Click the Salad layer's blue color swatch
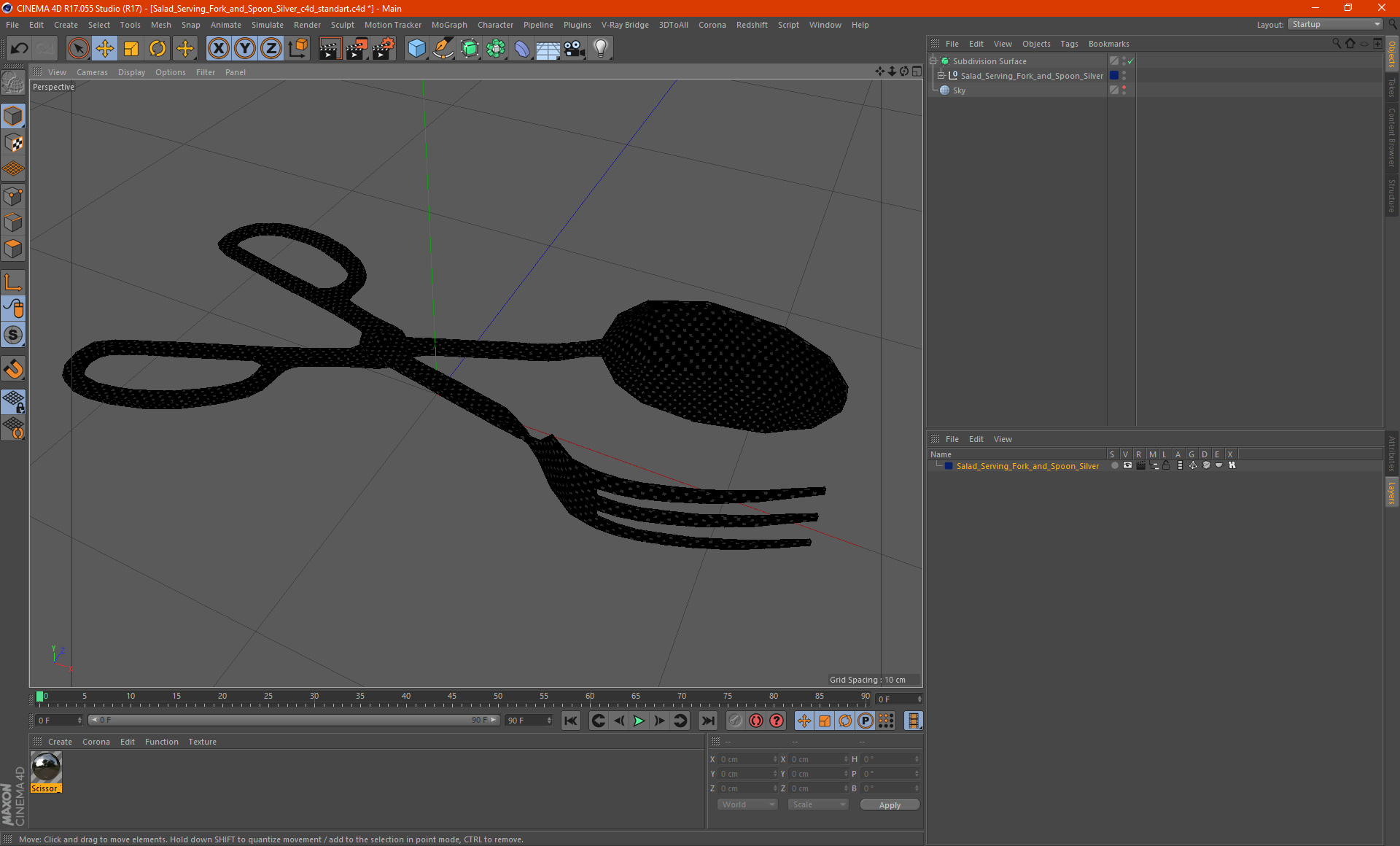The image size is (1400, 846). [949, 466]
